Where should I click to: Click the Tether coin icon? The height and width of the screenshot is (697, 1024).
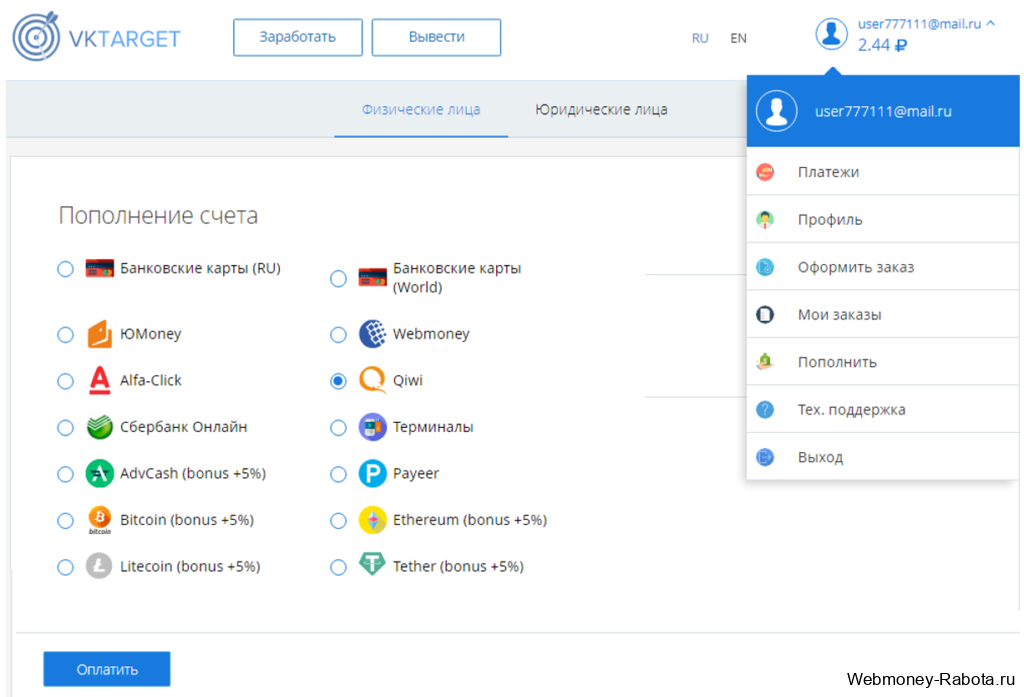click(x=372, y=564)
